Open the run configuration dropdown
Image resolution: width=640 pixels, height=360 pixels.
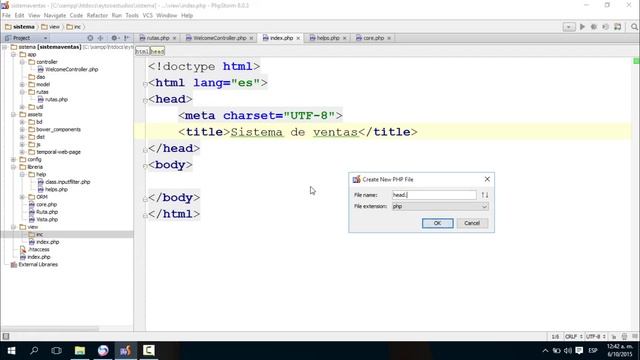(x=569, y=27)
